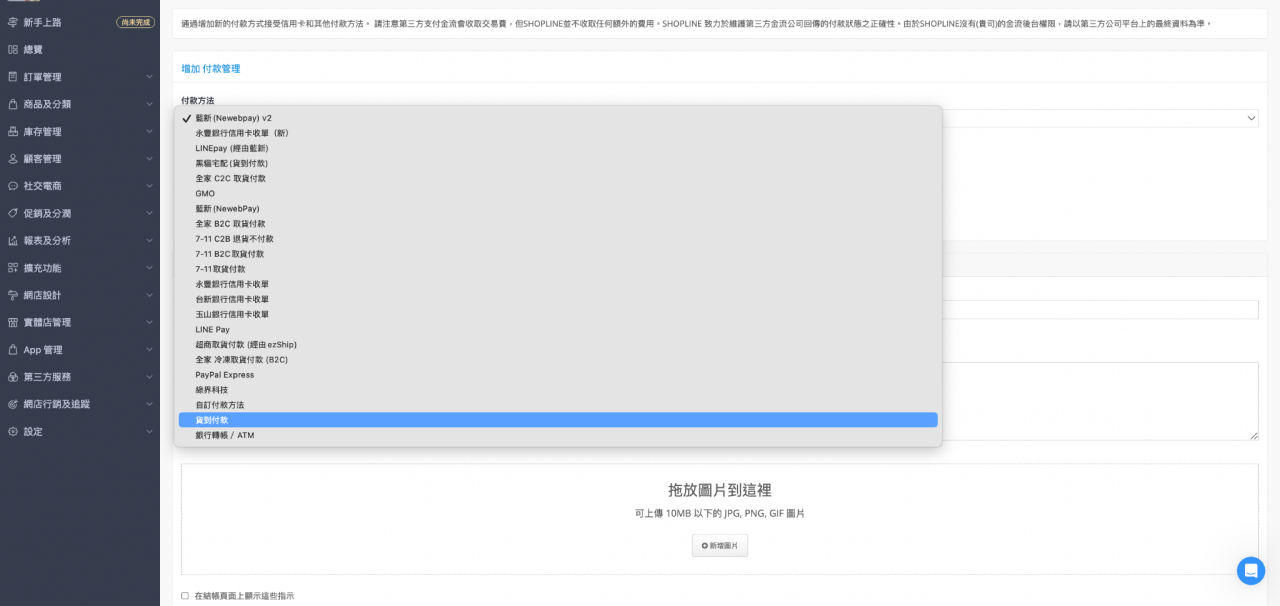Pick LINE Pay option
Image resolution: width=1280 pixels, height=606 pixels.
(x=558, y=329)
